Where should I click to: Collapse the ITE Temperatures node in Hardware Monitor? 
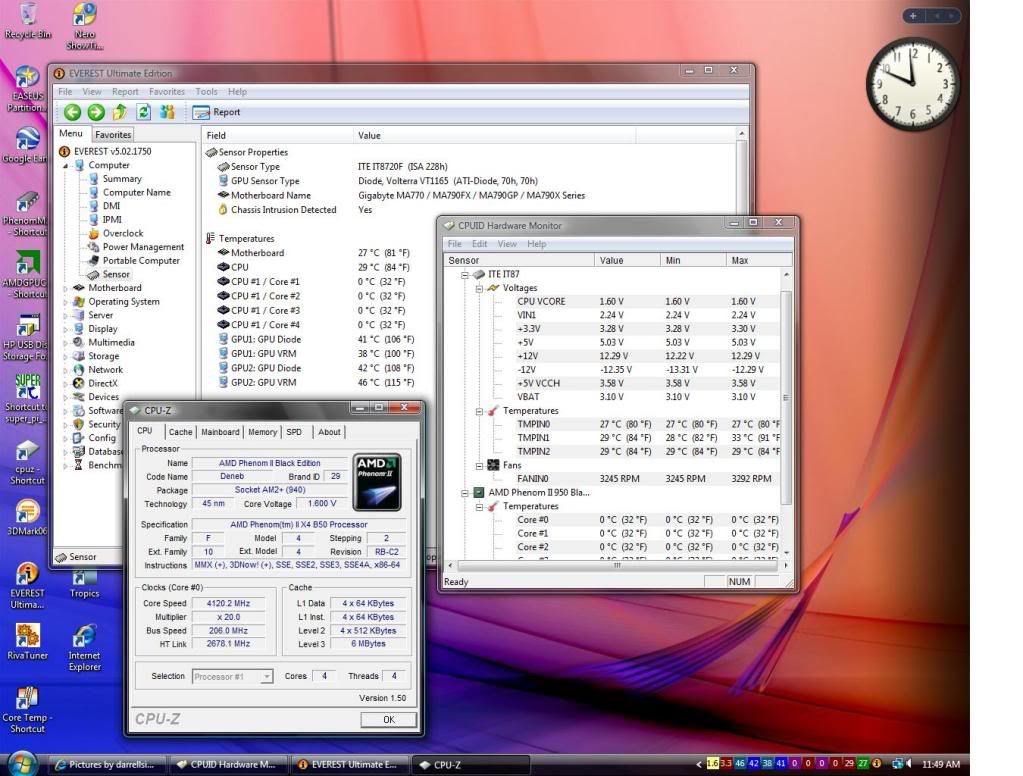coord(479,411)
